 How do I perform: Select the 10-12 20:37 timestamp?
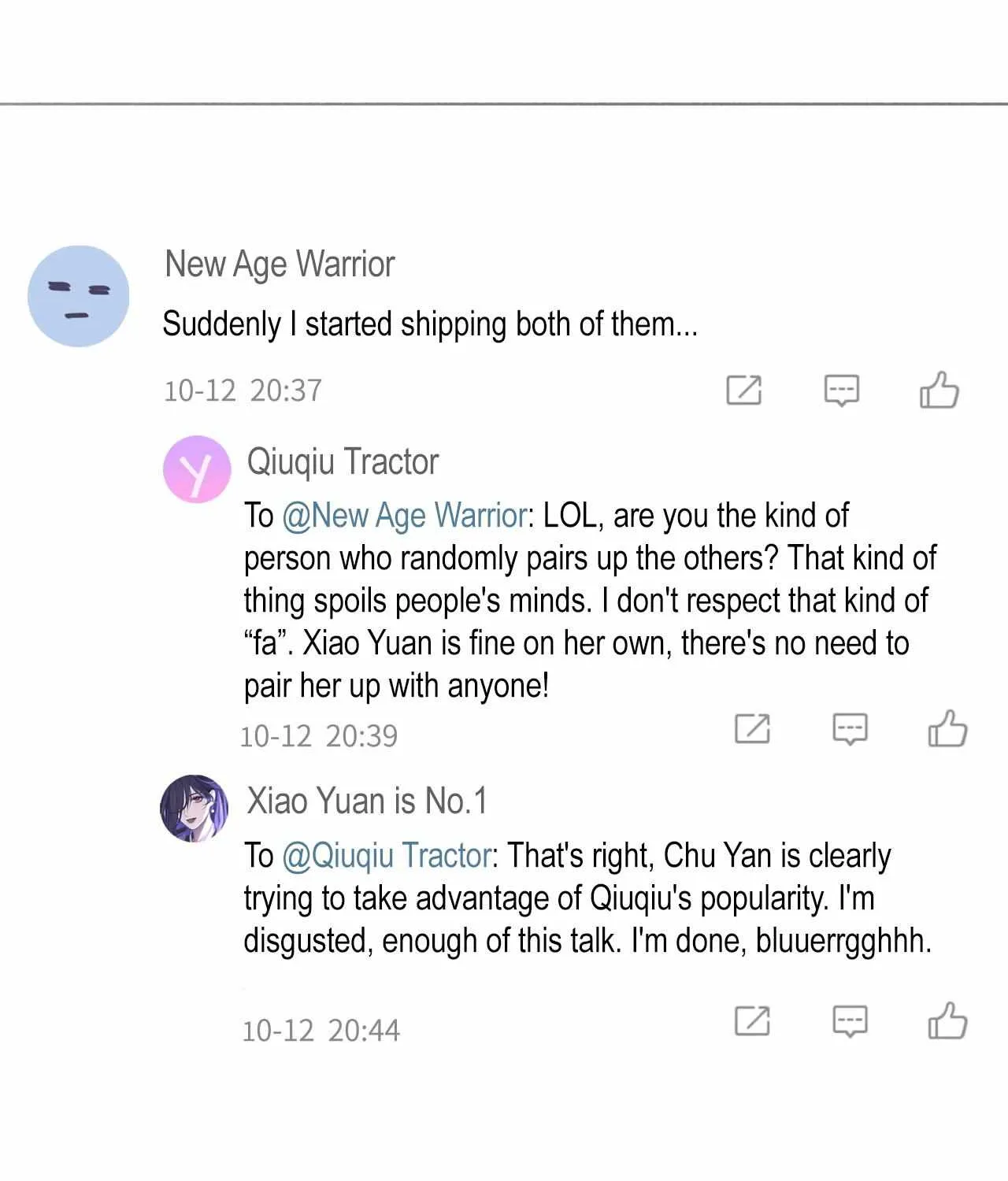click(243, 391)
